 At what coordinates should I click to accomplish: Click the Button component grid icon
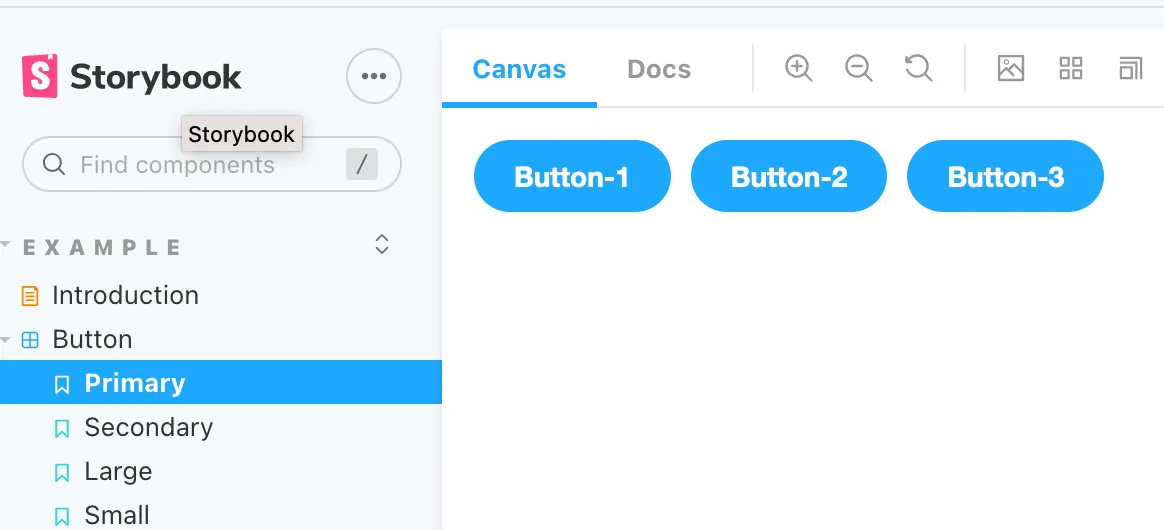(31, 340)
